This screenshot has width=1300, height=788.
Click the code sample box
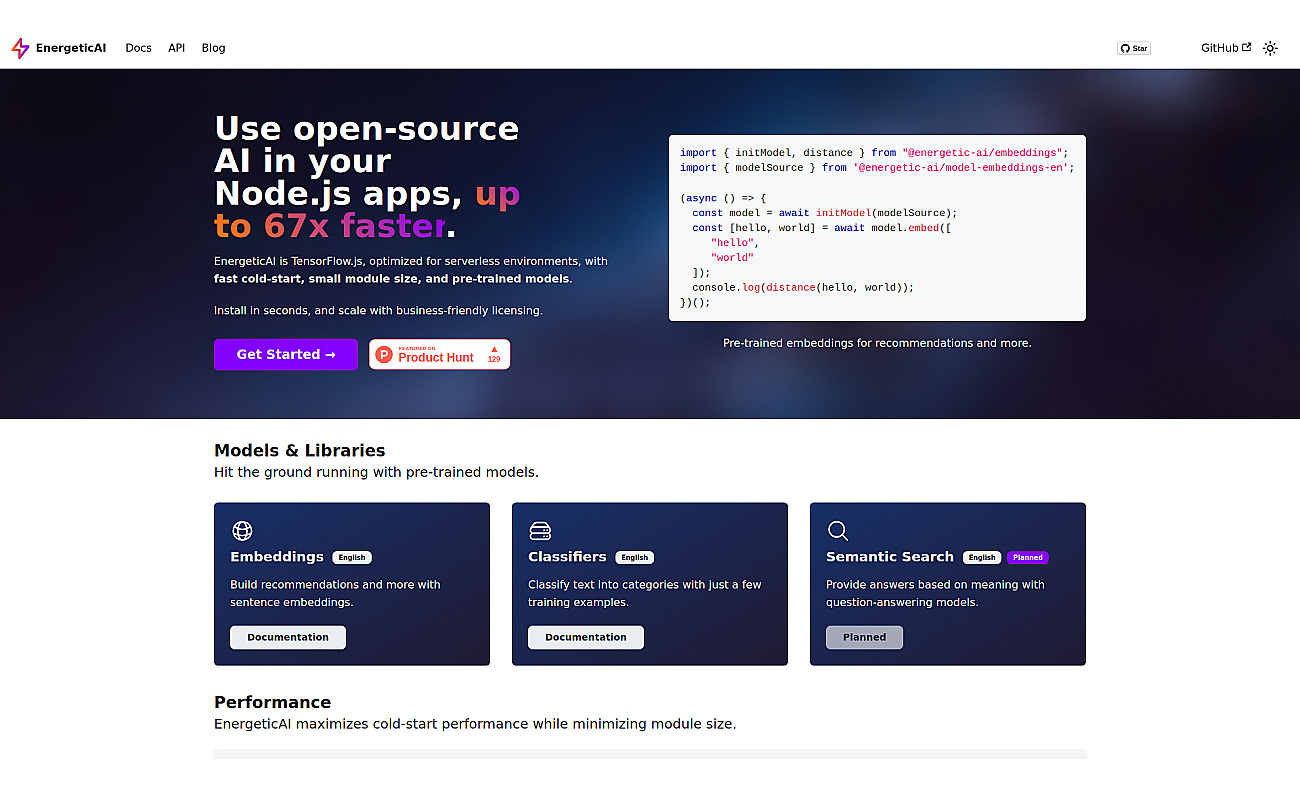click(x=877, y=228)
